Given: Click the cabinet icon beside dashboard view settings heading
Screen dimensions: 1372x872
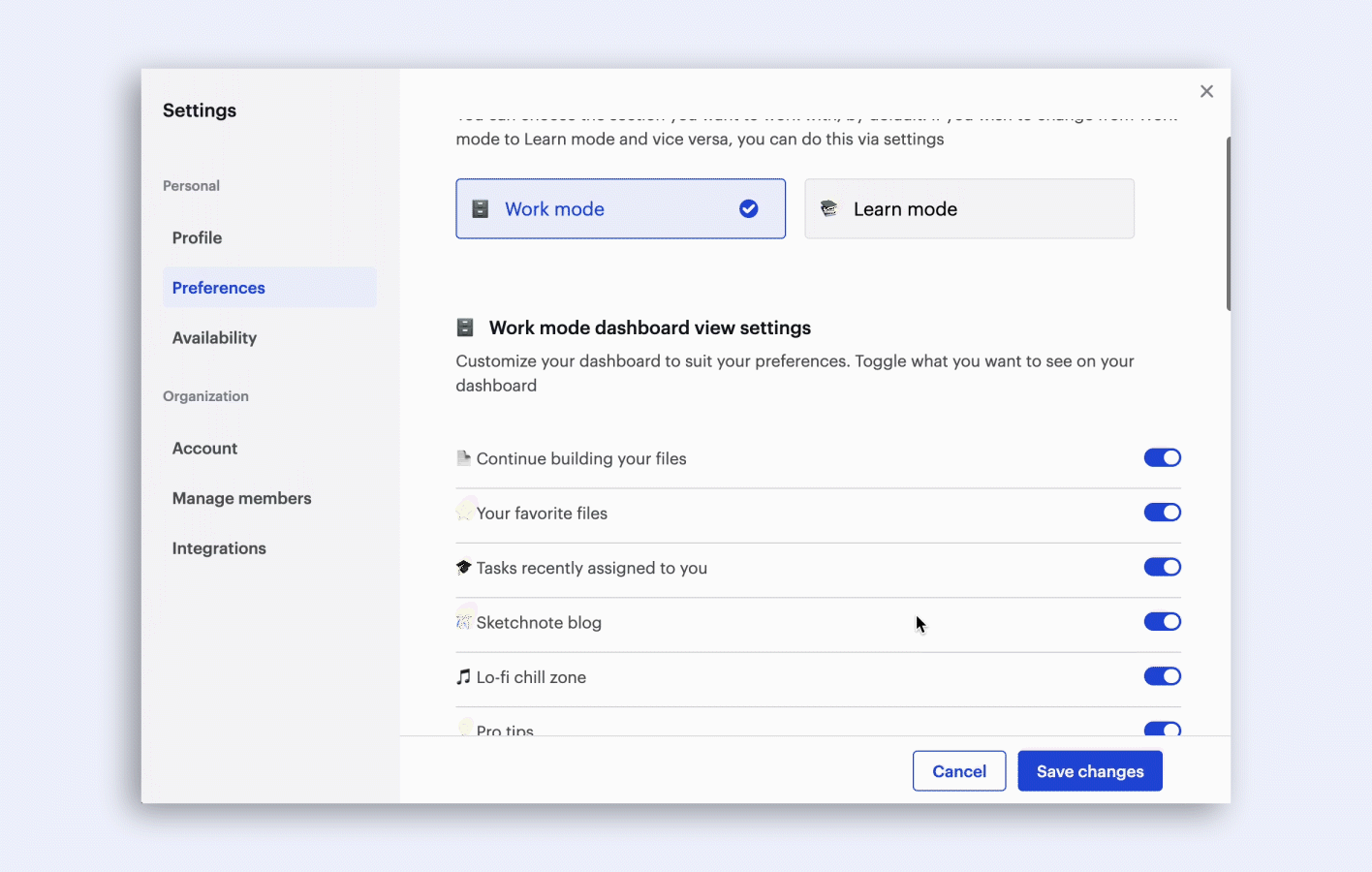Looking at the screenshot, I should point(465,327).
